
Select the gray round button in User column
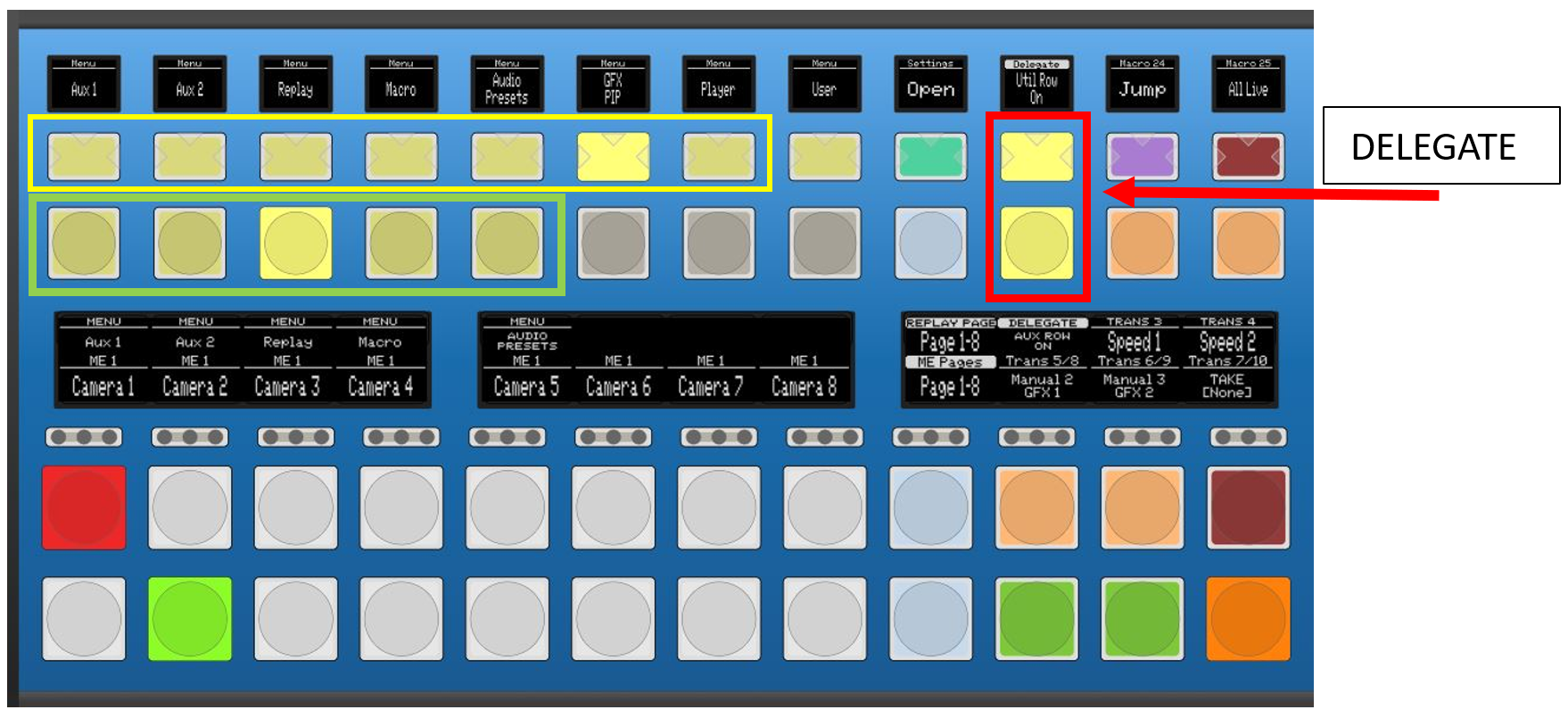pos(825,243)
